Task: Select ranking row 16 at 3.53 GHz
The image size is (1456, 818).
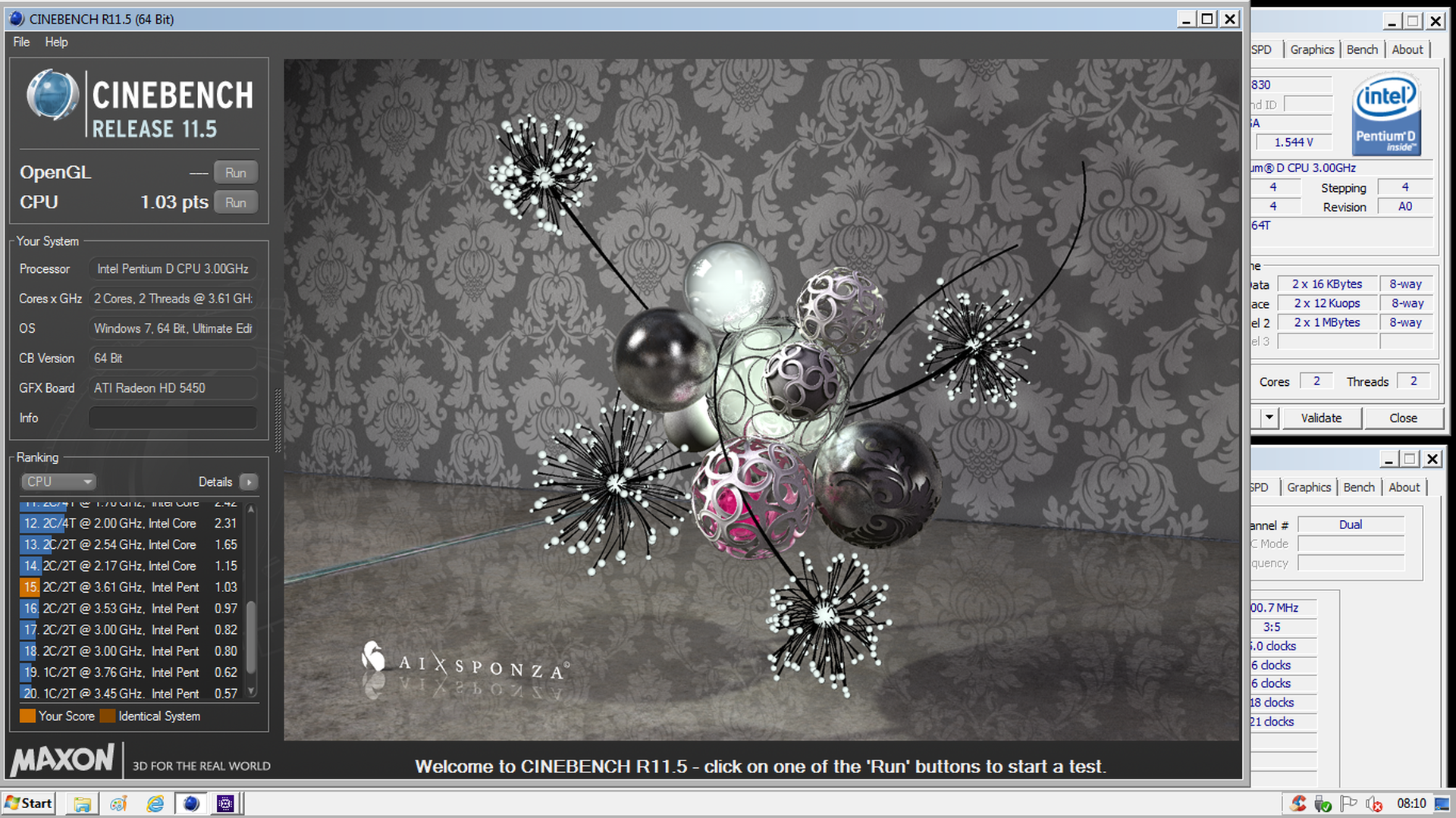Action: (130, 608)
